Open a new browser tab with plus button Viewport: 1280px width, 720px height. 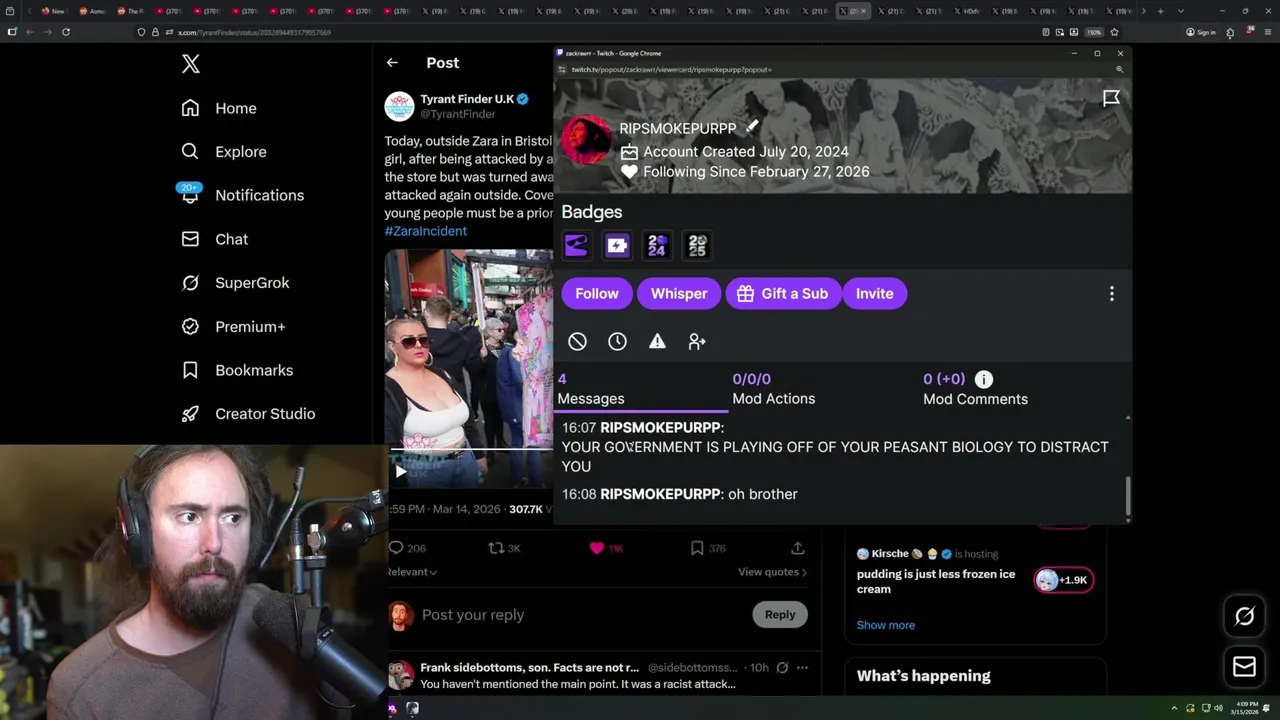[x=1160, y=11]
